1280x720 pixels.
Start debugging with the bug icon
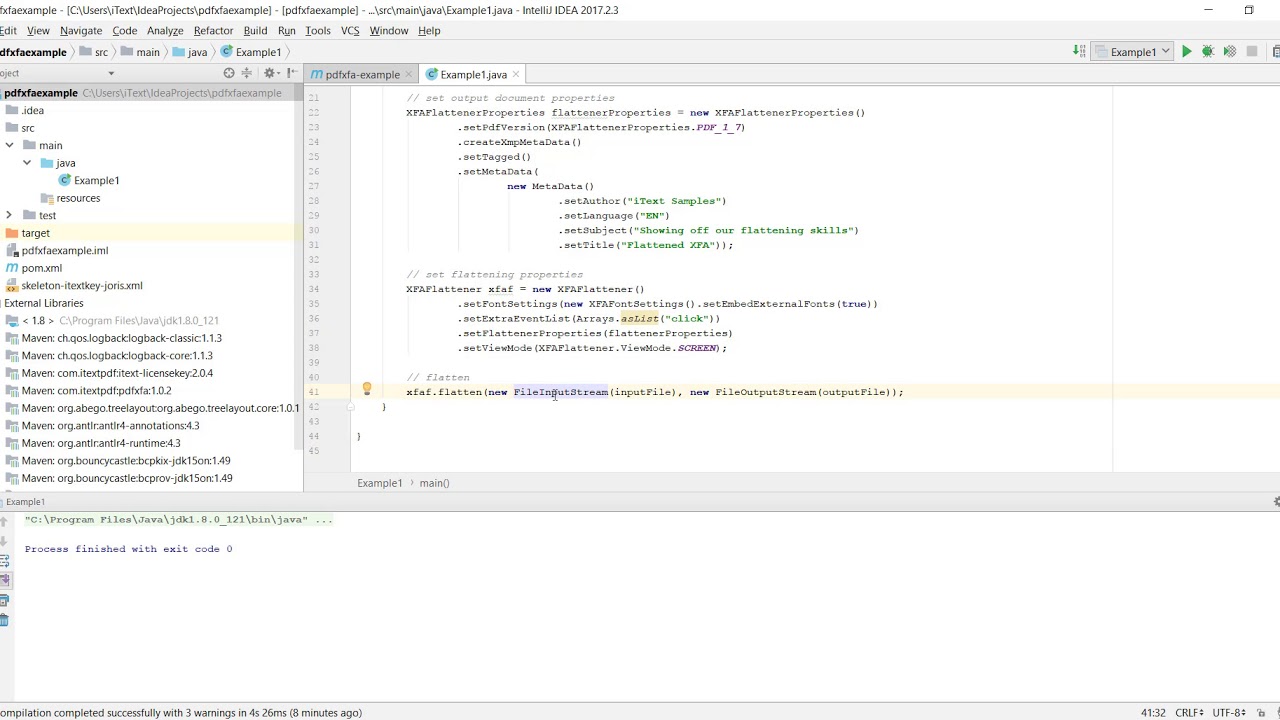(x=1208, y=52)
